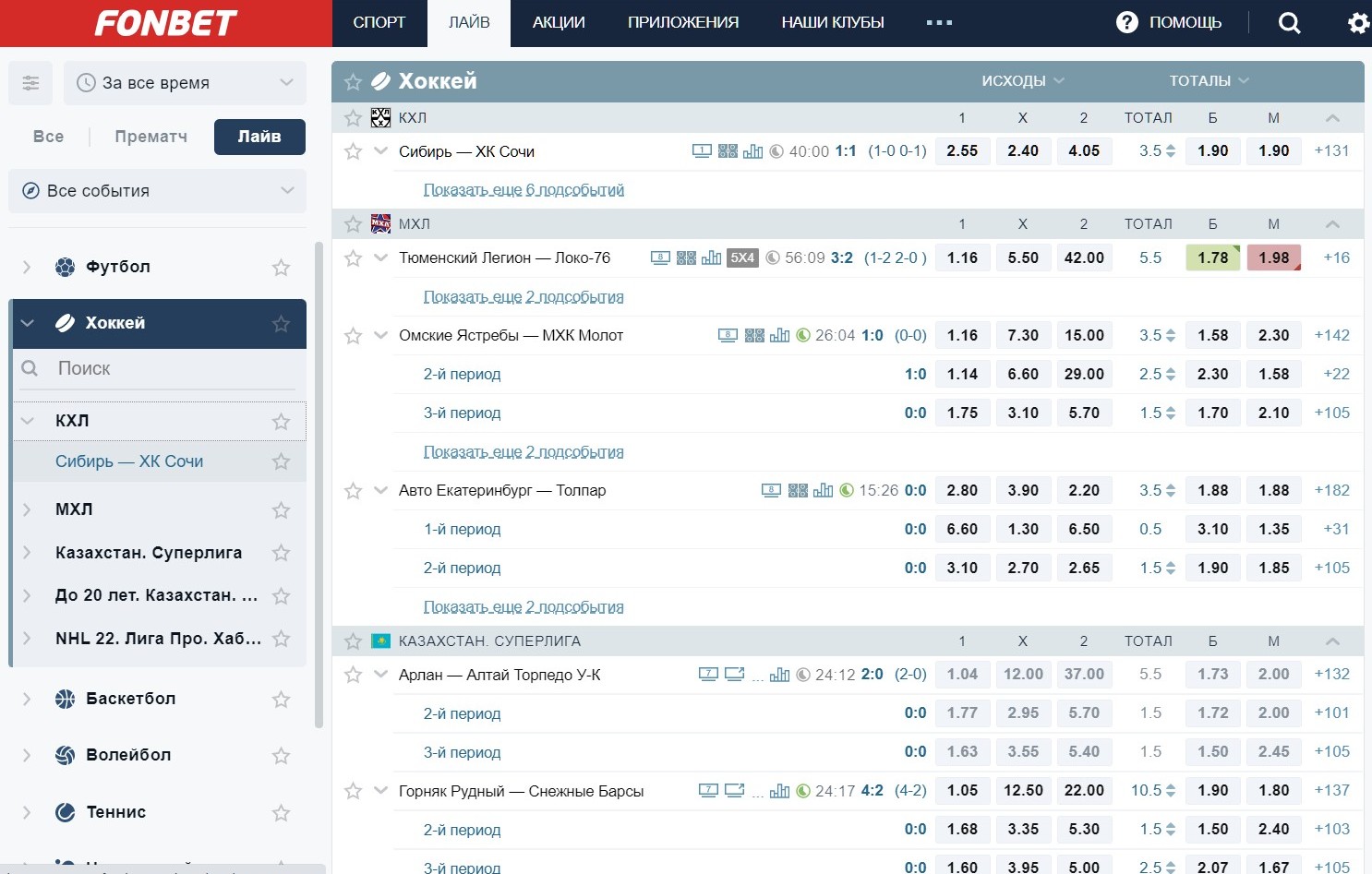Collapse the МХЛ league table section
1372x874 pixels.
coord(1331,224)
